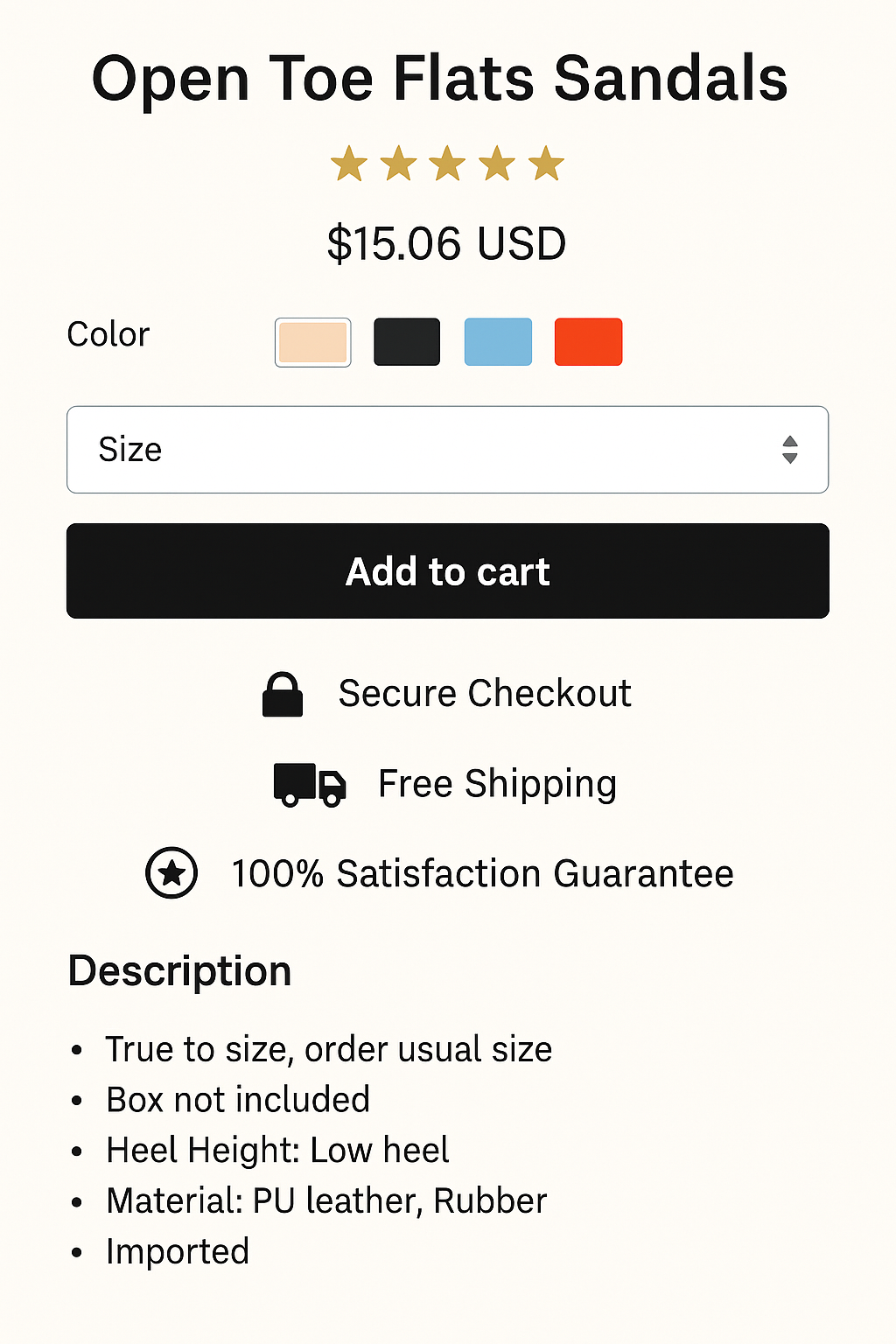Viewport: 896px width, 1344px height.
Task: Click the Secure Checkout text
Action: click(485, 694)
